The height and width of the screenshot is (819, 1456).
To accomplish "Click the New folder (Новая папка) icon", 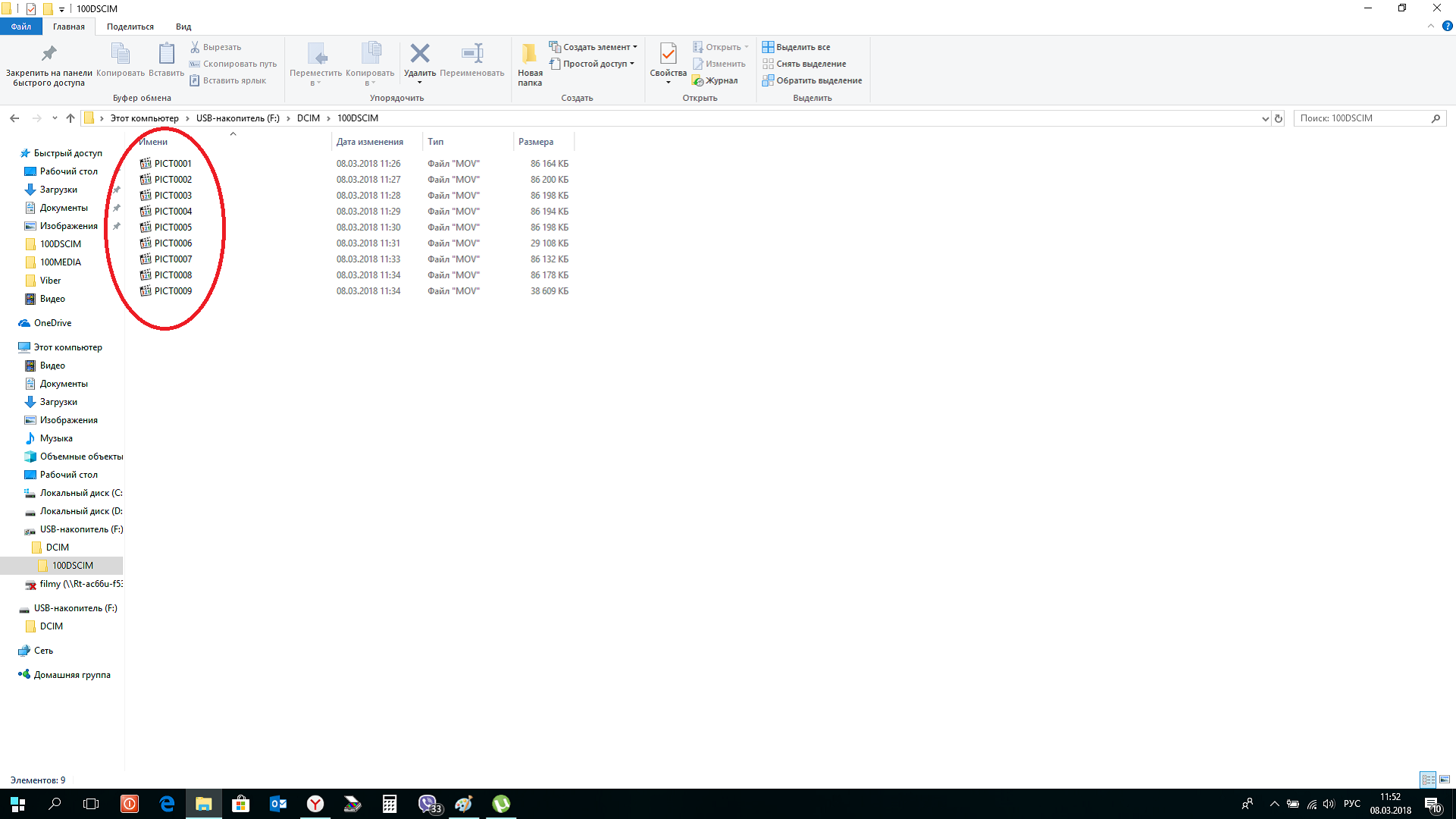I will tap(530, 55).
